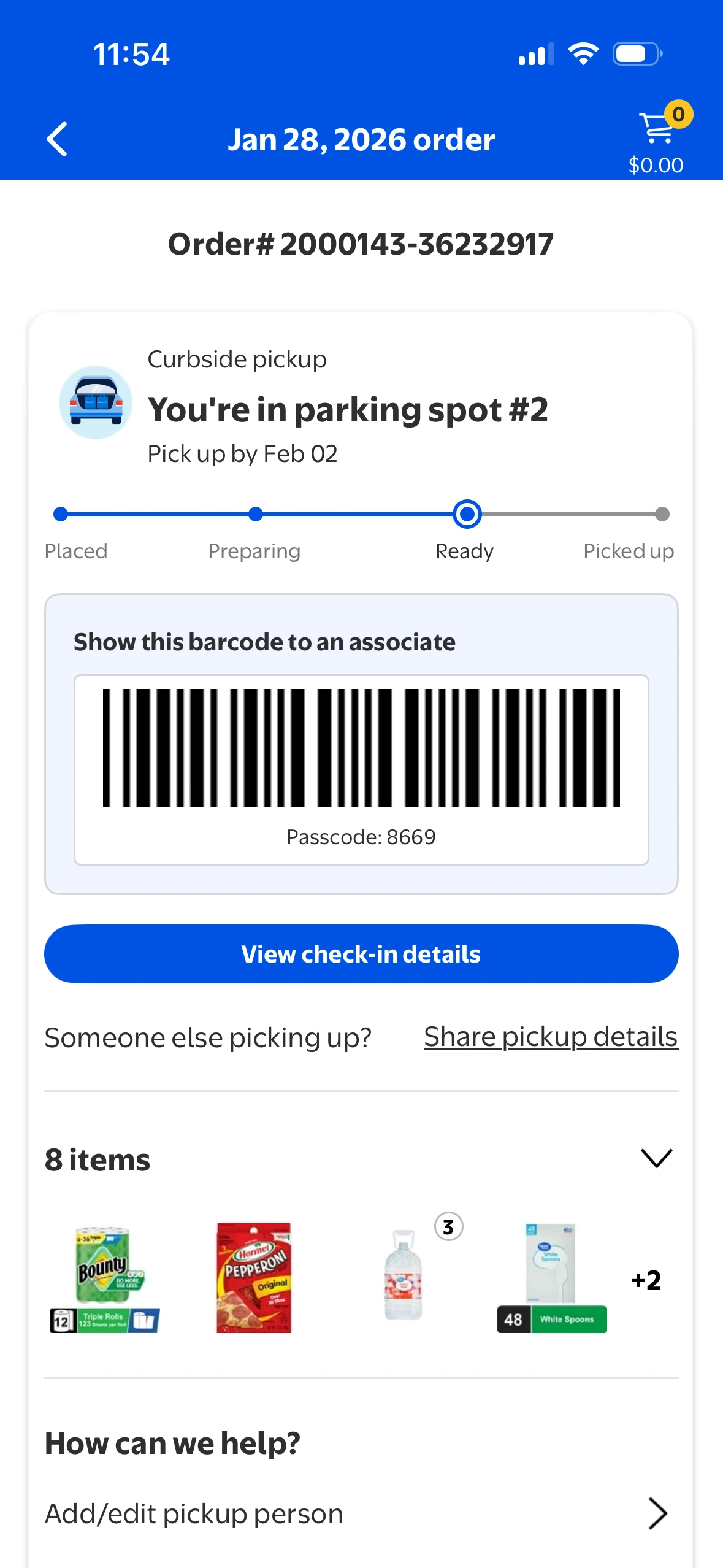The width and height of the screenshot is (723, 1568).
Task: Open the White Spoons product thumbnail
Action: pos(551,1277)
